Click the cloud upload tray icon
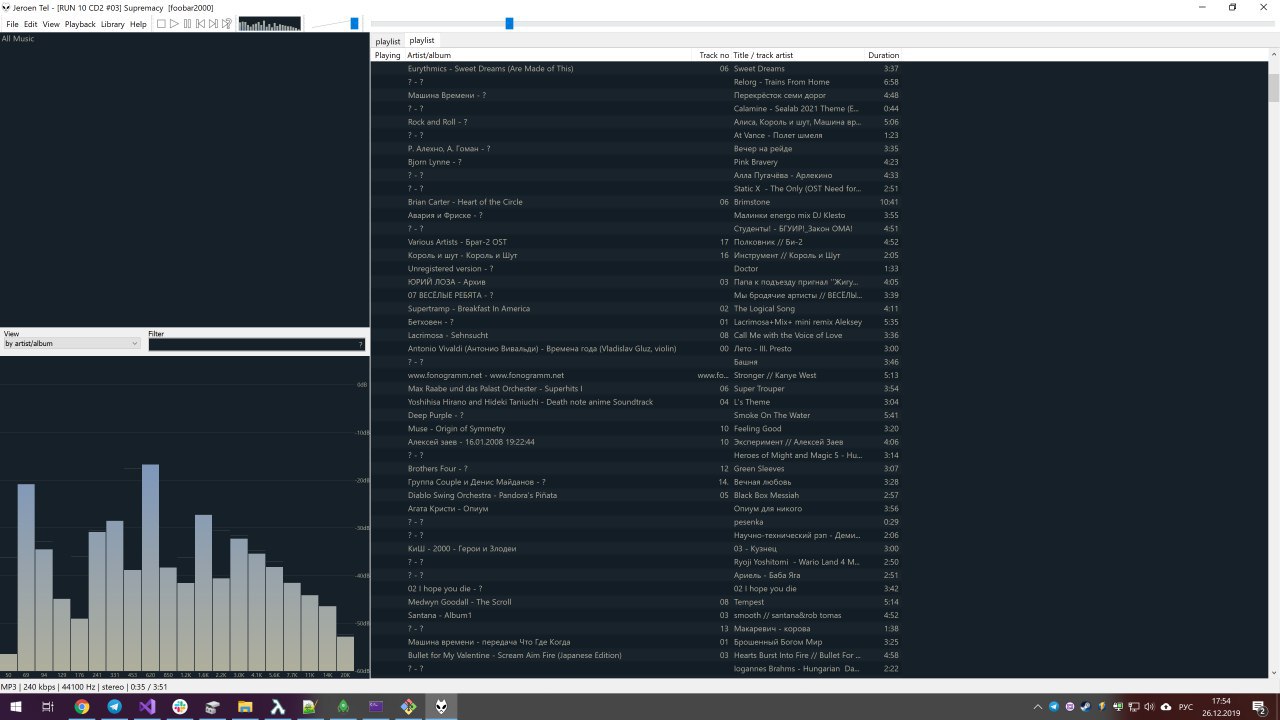This screenshot has height=720, width=1280. point(1166,706)
